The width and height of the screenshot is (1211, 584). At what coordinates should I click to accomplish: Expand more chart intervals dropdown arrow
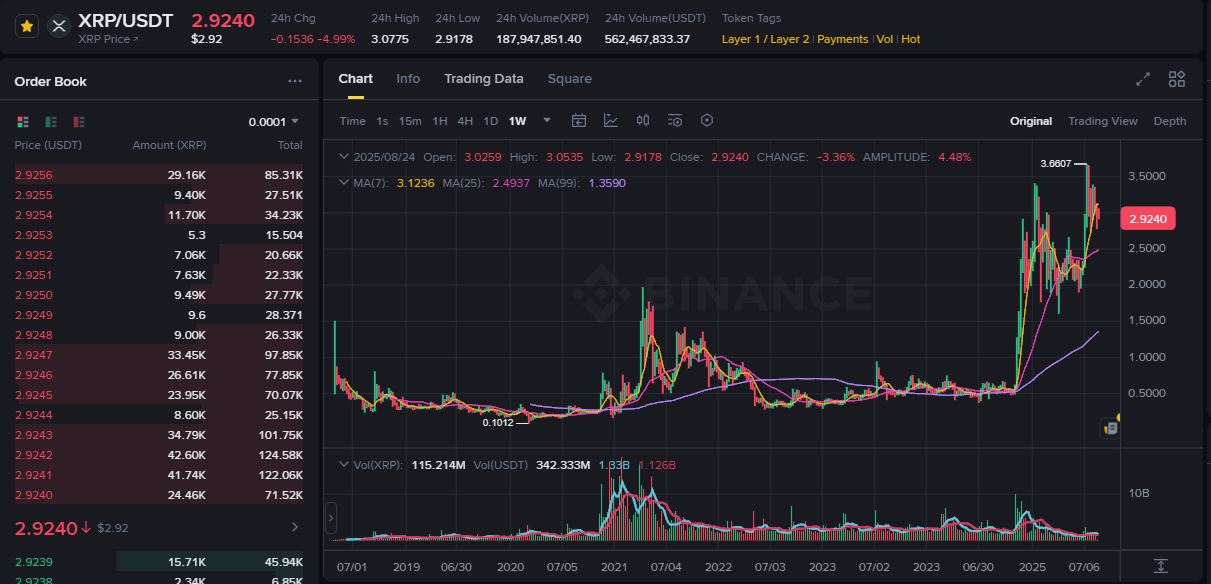point(547,121)
